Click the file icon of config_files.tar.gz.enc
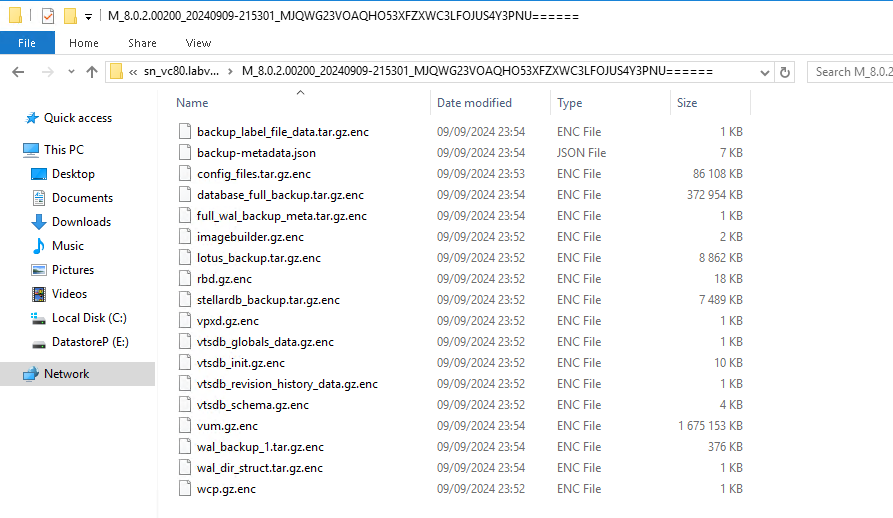This screenshot has height=518, width=893. [x=185, y=174]
